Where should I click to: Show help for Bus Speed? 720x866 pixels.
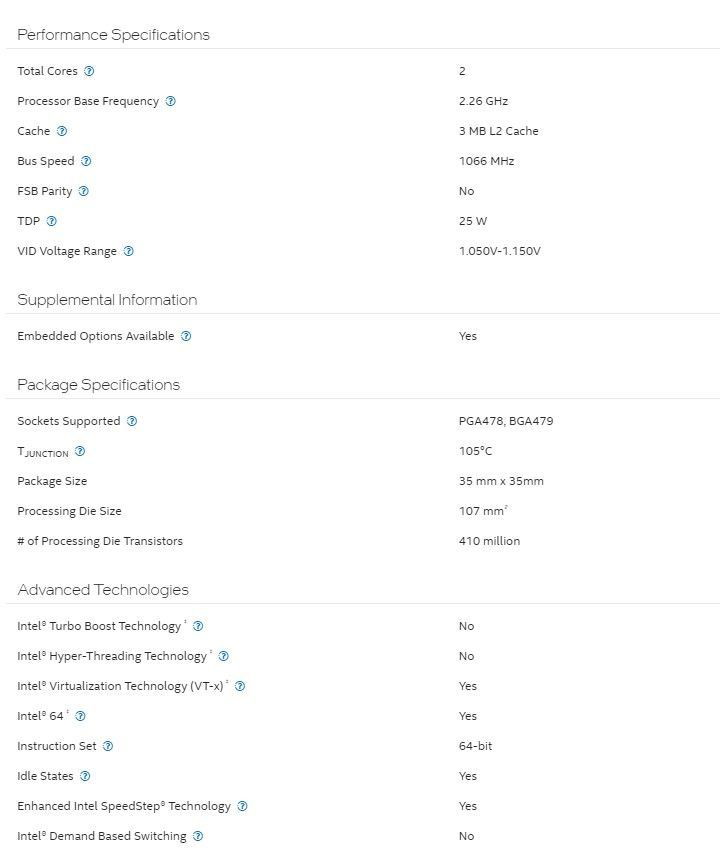click(x=86, y=161)
